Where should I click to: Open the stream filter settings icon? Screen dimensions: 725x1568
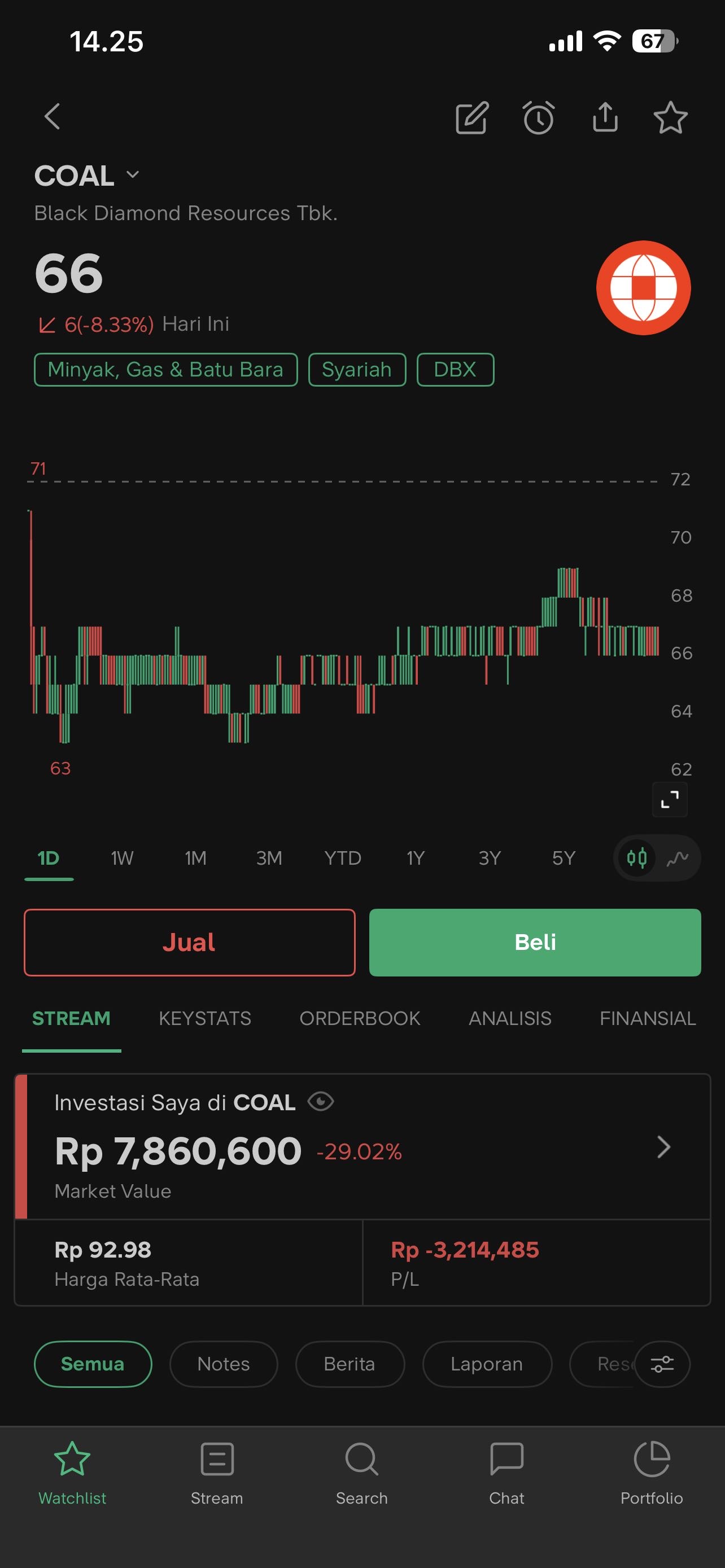pos(662,1364)
